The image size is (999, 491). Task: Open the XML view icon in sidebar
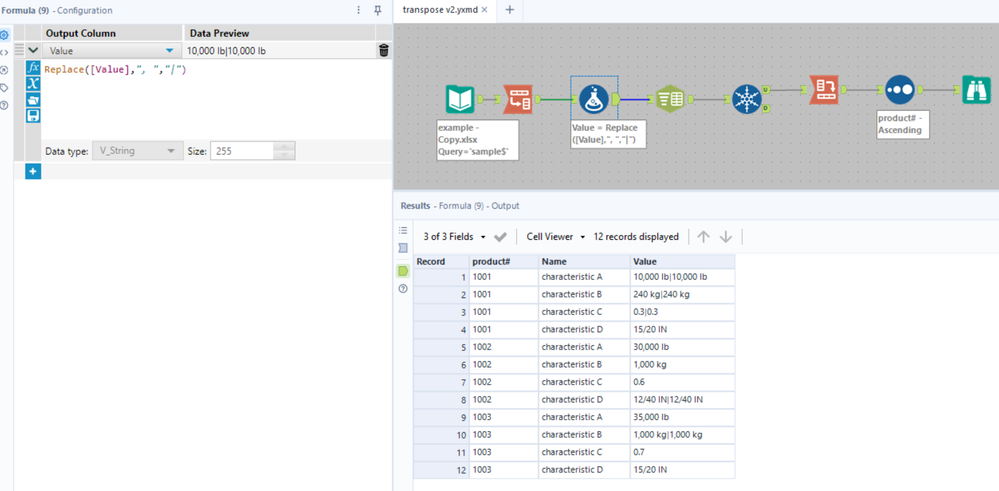coord(4,52)
